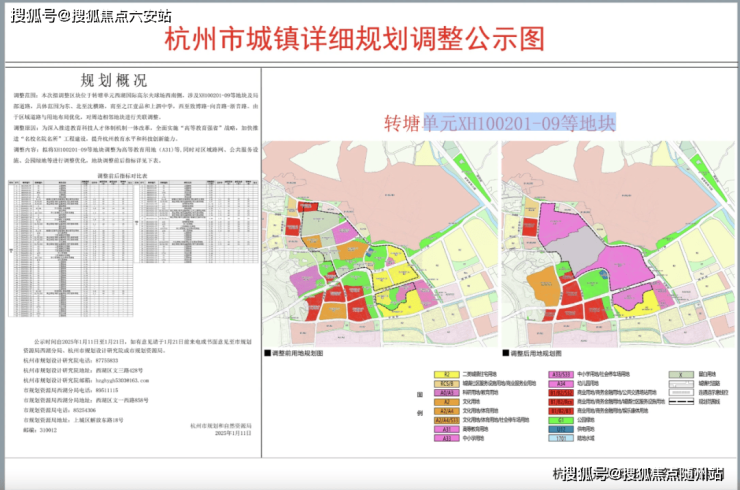The height and width of the screenshot is (490, 740).
Task: Click black square marker beside 调整前用地规划图
Action: coord(267,353)
